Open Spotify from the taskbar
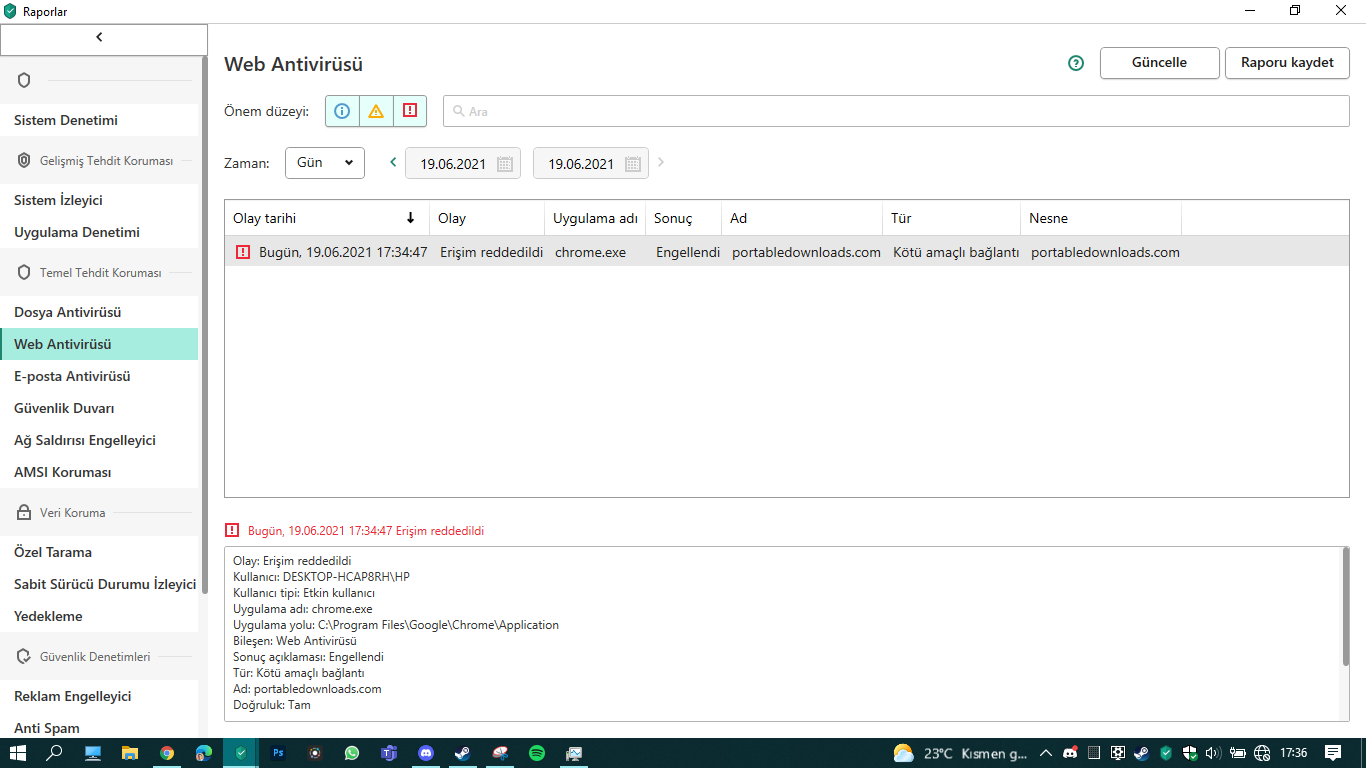The height and width of the screenshot is (768, 1366). click(x=537, y=753)
